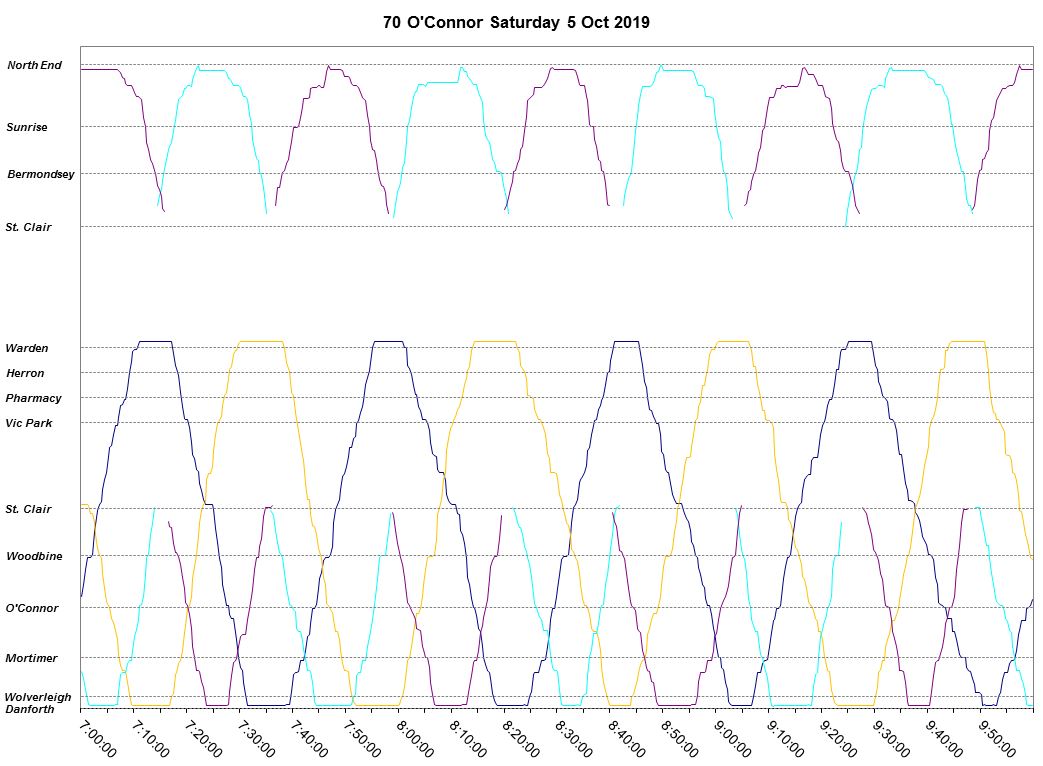This screenshot has width=1043, height=766.
Task: Select the 8:30:00 time tick label
Action: tap(574, 736)
